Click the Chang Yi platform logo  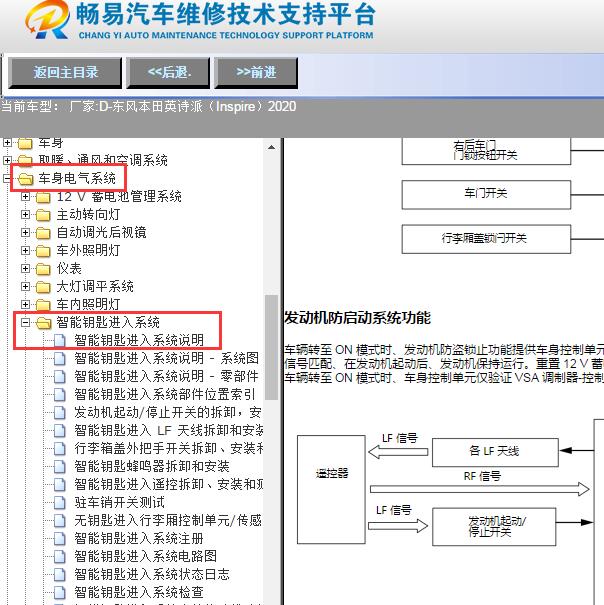(x=47, y=20)
